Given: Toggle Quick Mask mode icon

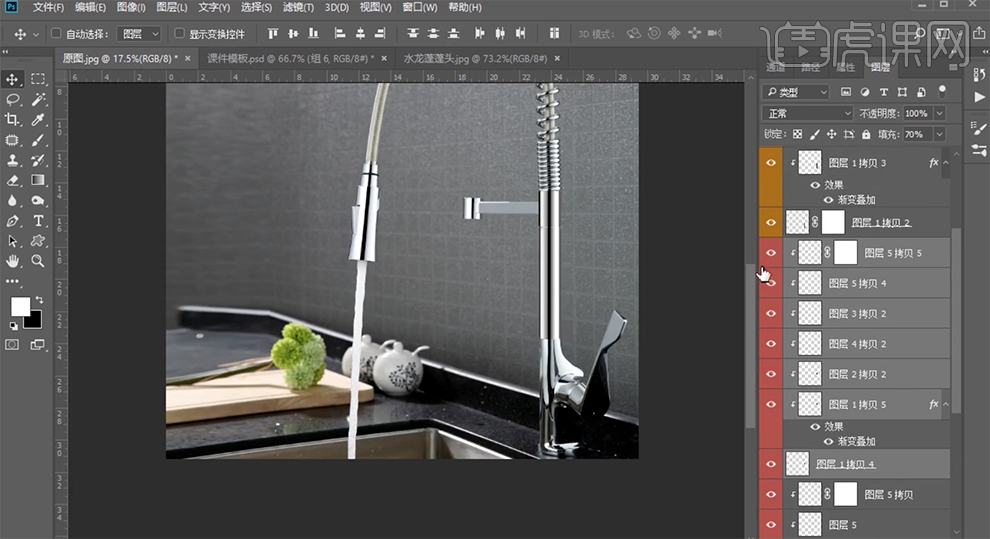Looking at the screenshot, I should [x=12, y=345].
